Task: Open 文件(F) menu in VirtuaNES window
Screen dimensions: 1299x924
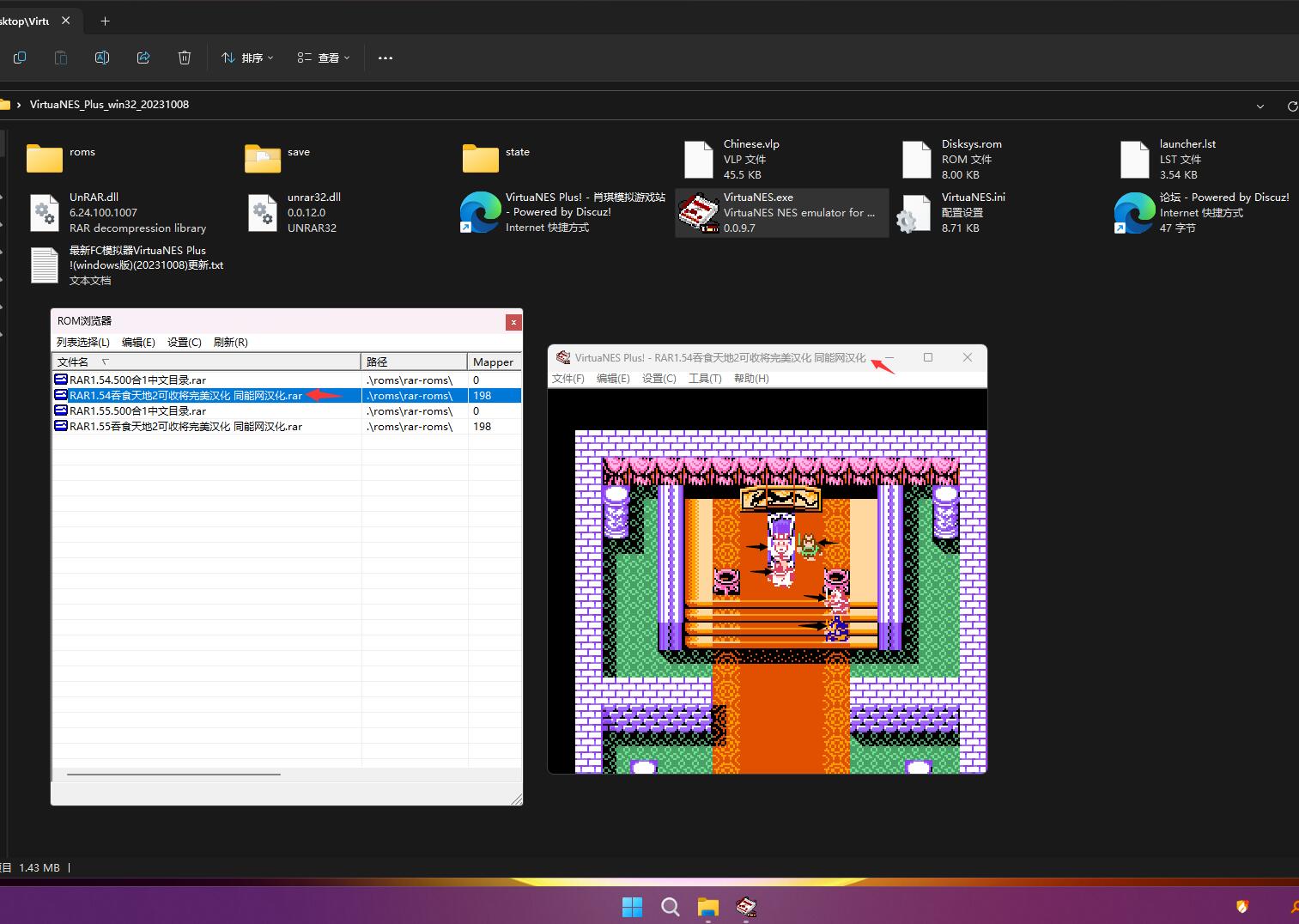Action: [x=568, y=378]
